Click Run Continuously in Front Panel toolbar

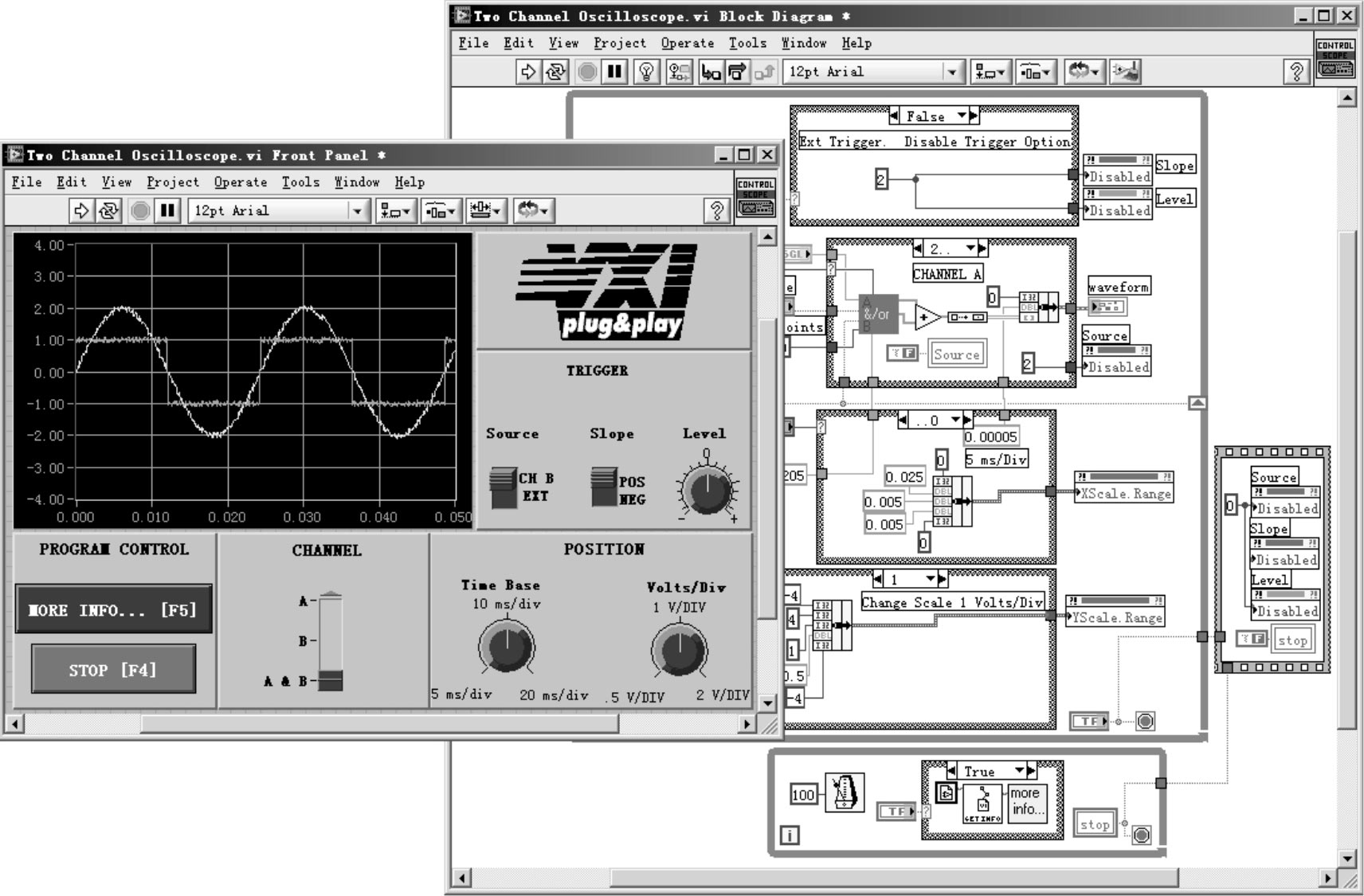click(108, 211)
